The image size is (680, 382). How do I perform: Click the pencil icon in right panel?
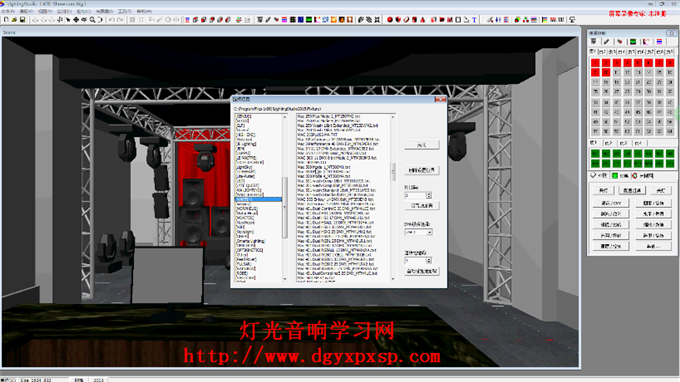pos(606,42)
